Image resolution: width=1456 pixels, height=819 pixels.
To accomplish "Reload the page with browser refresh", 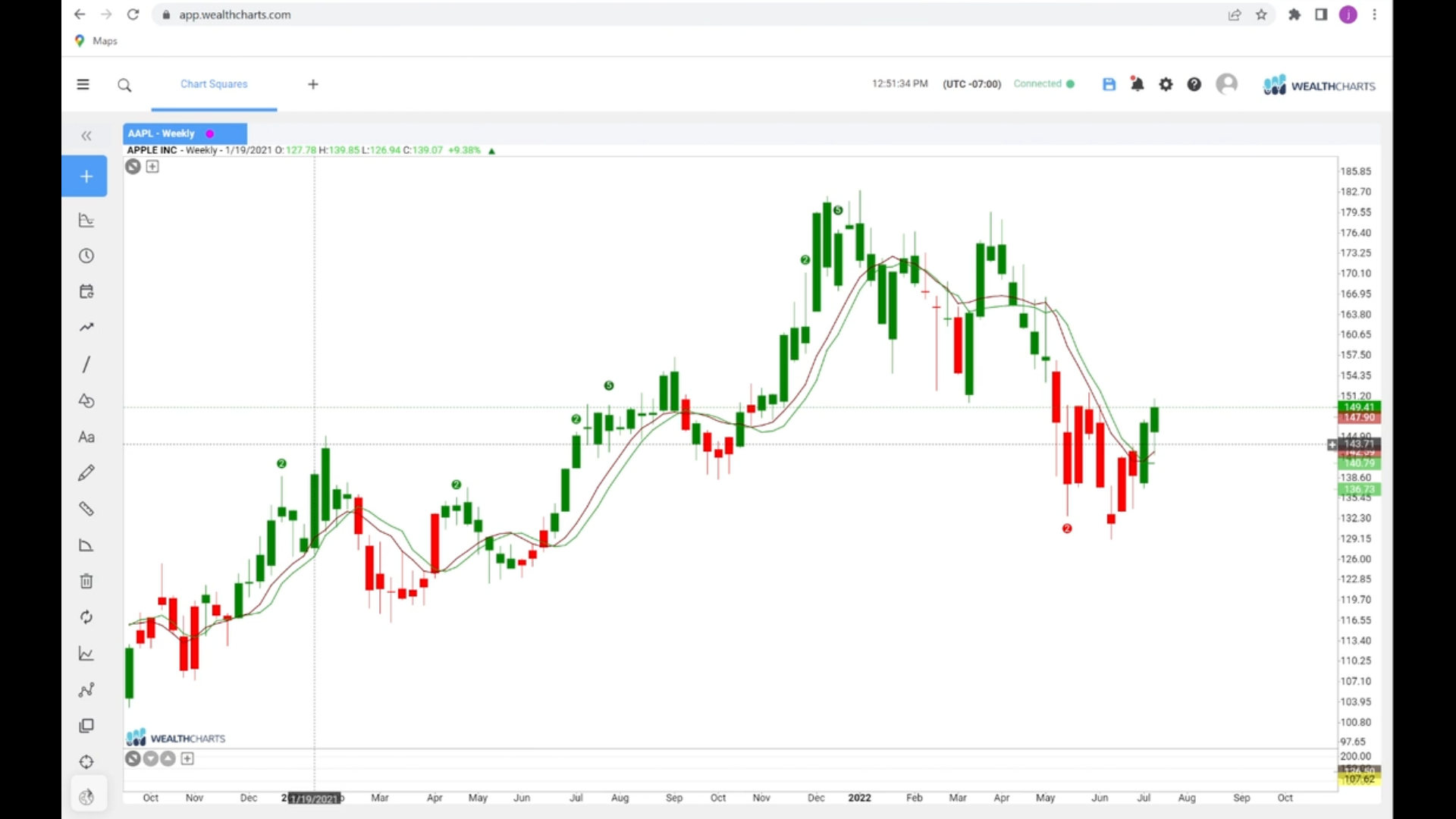I will tap(133, 14).
